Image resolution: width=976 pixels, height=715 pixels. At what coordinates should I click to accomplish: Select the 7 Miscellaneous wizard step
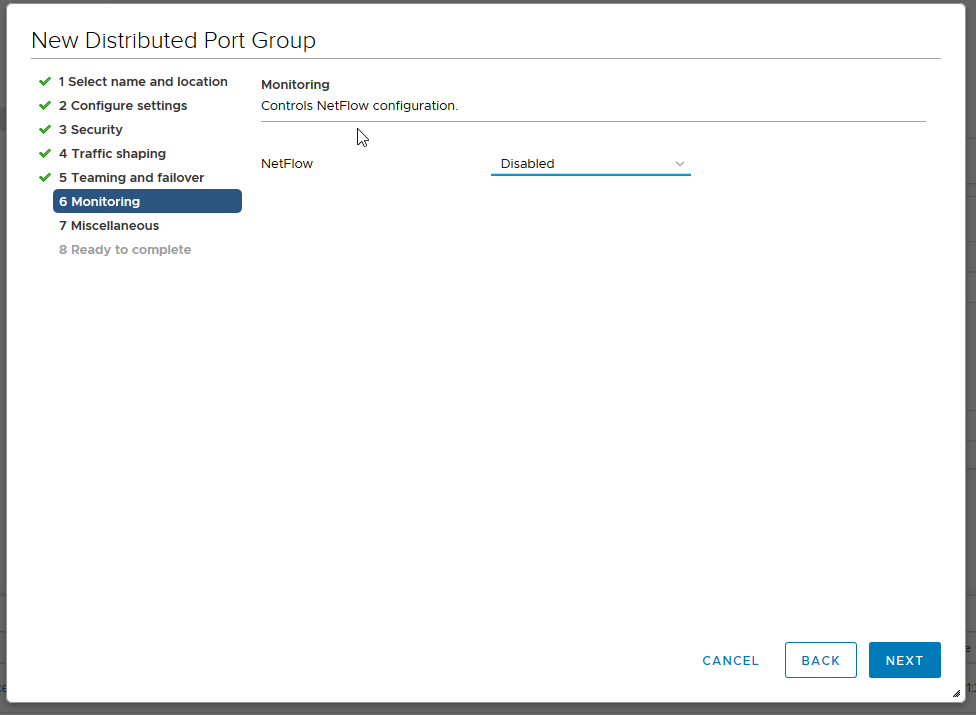click(108, 225)
